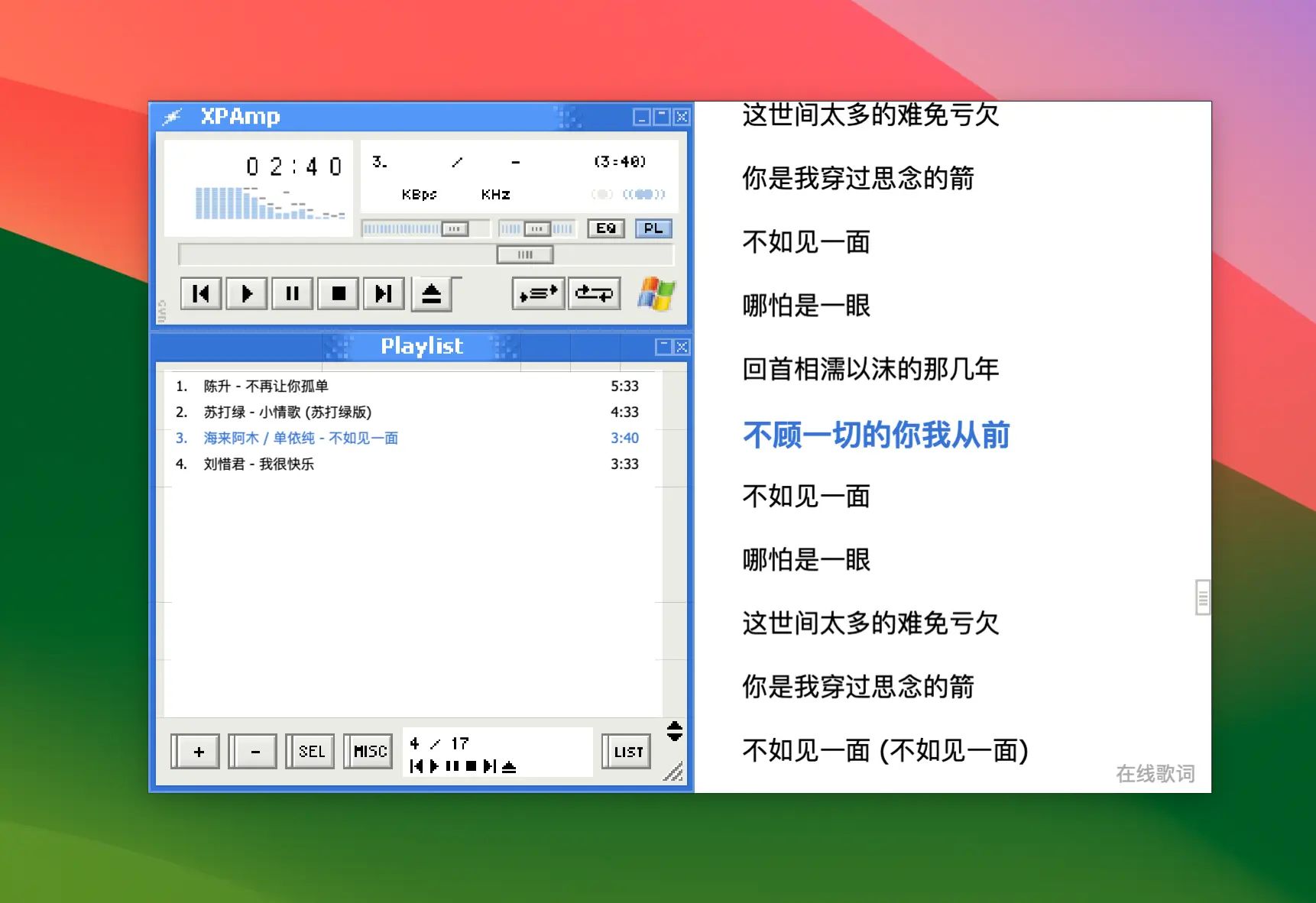Image resolution: width=1316 pixels, height=903 pixels.
Task: Click the lyrics panel scrollbar handle
Action: pyautogui.click(x=1203, y=597)
